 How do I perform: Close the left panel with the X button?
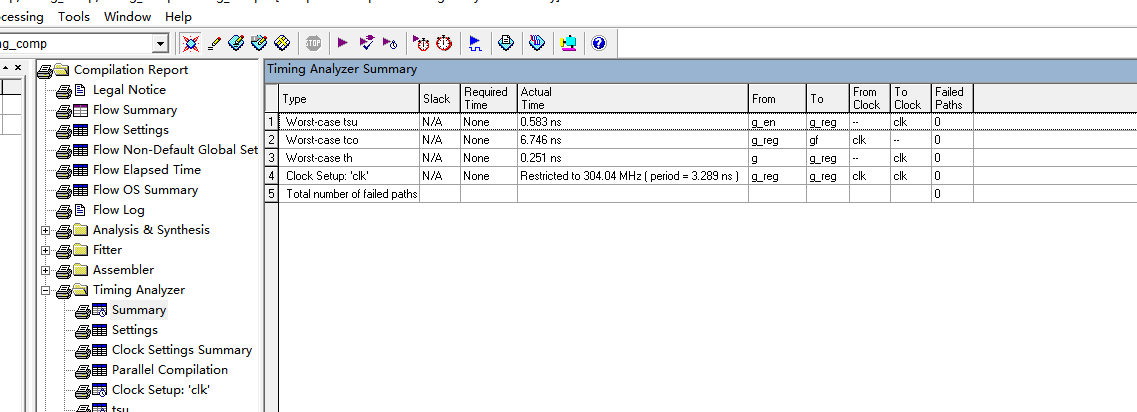[20, 67]
